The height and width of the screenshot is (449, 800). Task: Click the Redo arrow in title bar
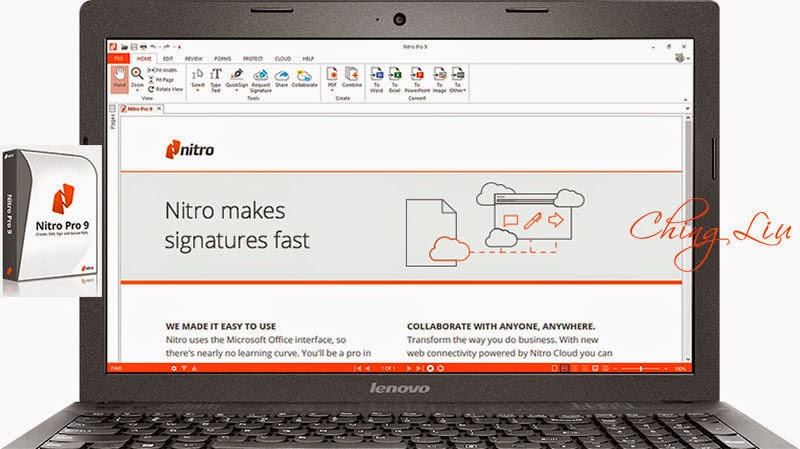[x=167, y=47]
